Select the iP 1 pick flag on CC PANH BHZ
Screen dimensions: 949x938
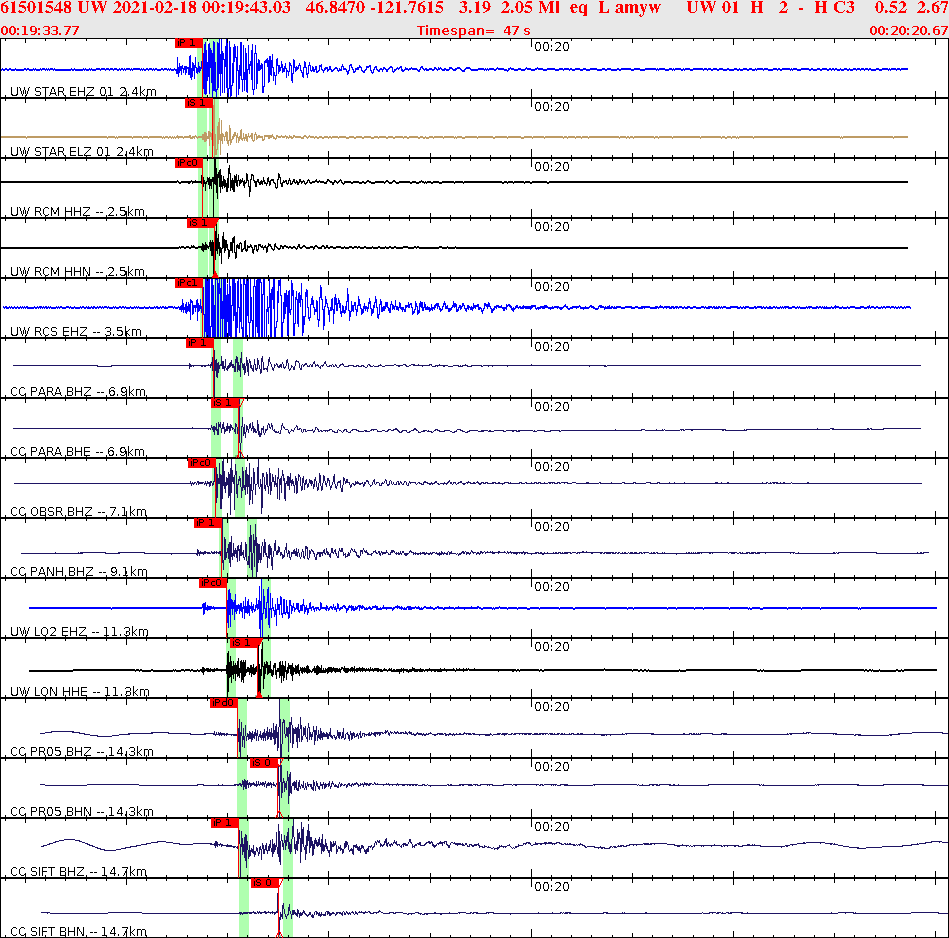pyautogui.click(x=209, y=523)
